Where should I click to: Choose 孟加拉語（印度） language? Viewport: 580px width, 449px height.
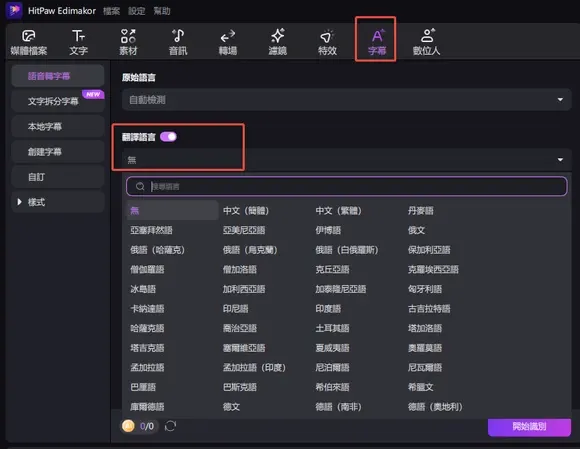click(254, 367)
